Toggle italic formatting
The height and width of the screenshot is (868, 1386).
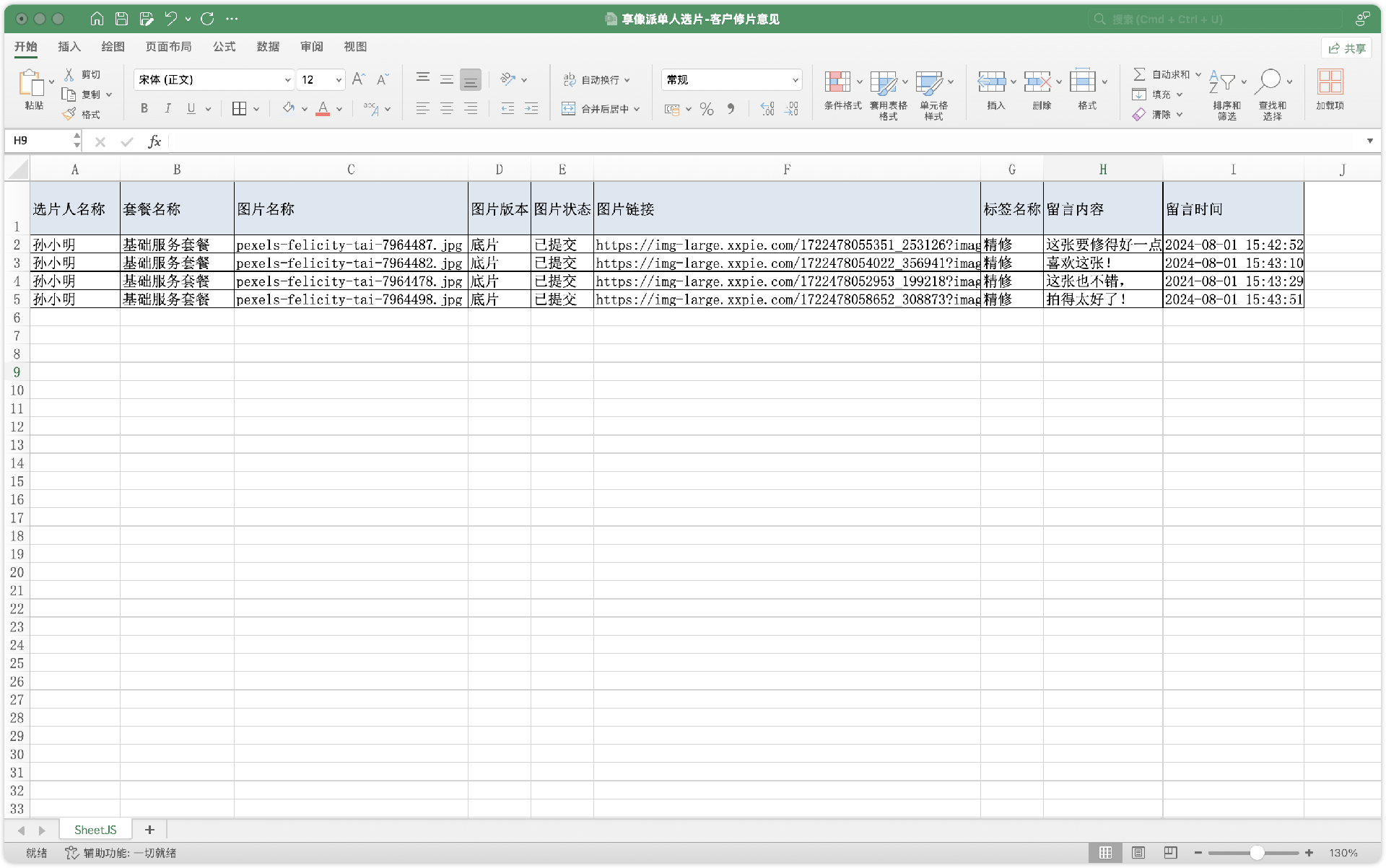pos(167,108)
